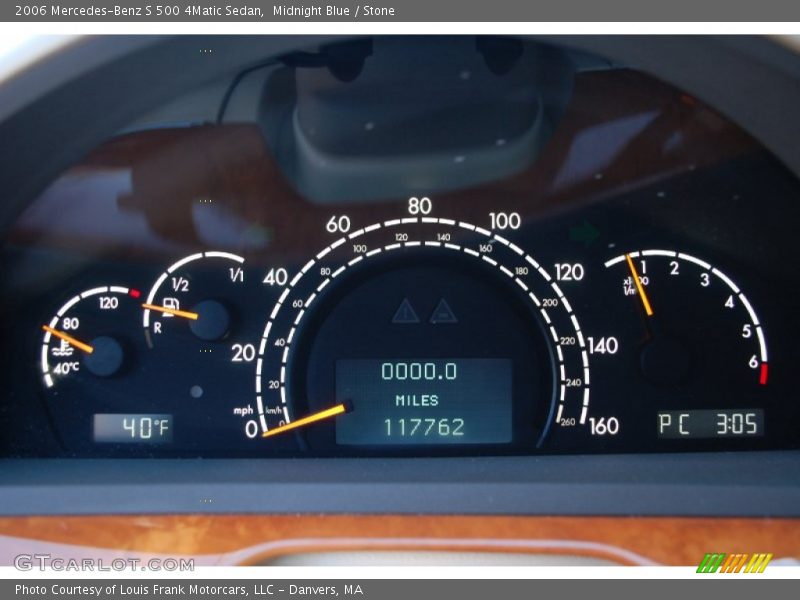Click the Midnight Blue / Stone color label
This screenshot has width=800, height=600.
click(x=334, y=11)
